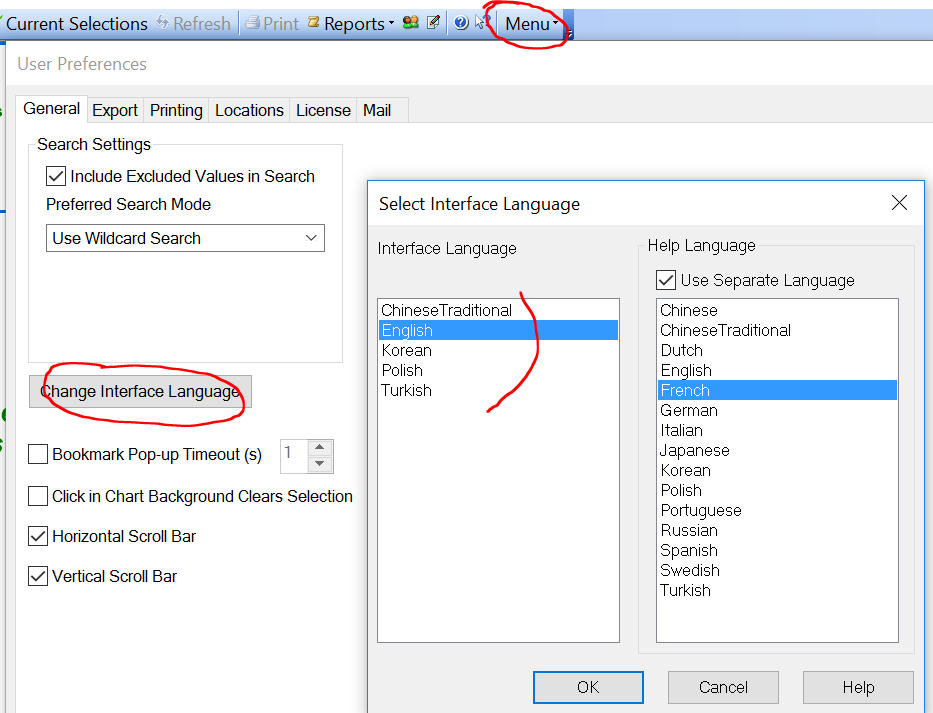This screenshot has width=933, height=713.
Task: Select Portuguese in Help Language list
Action: [777, 511]
